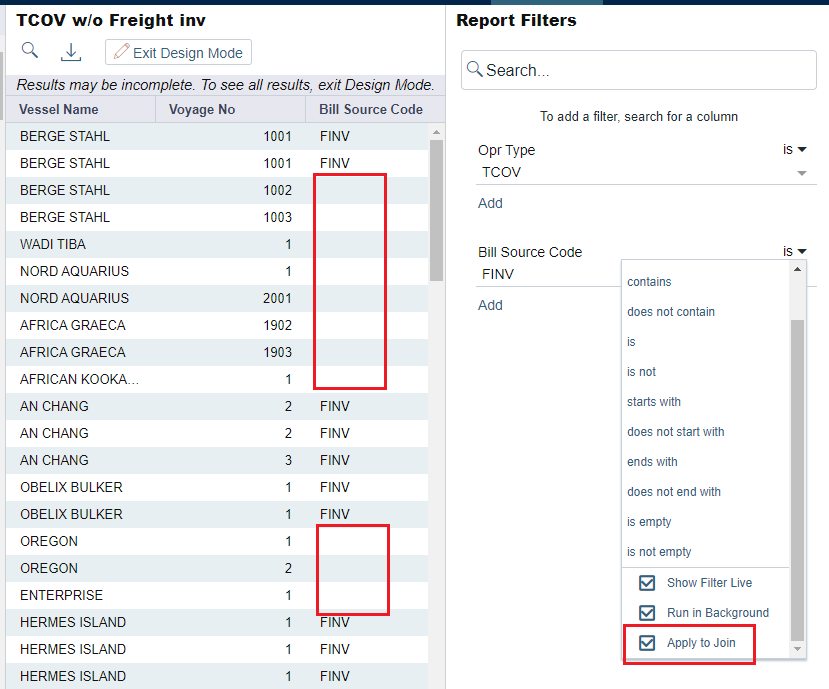Toggle the Show Filter Live checkbox
Screen dimensions: 829x689
pos(647,583)
